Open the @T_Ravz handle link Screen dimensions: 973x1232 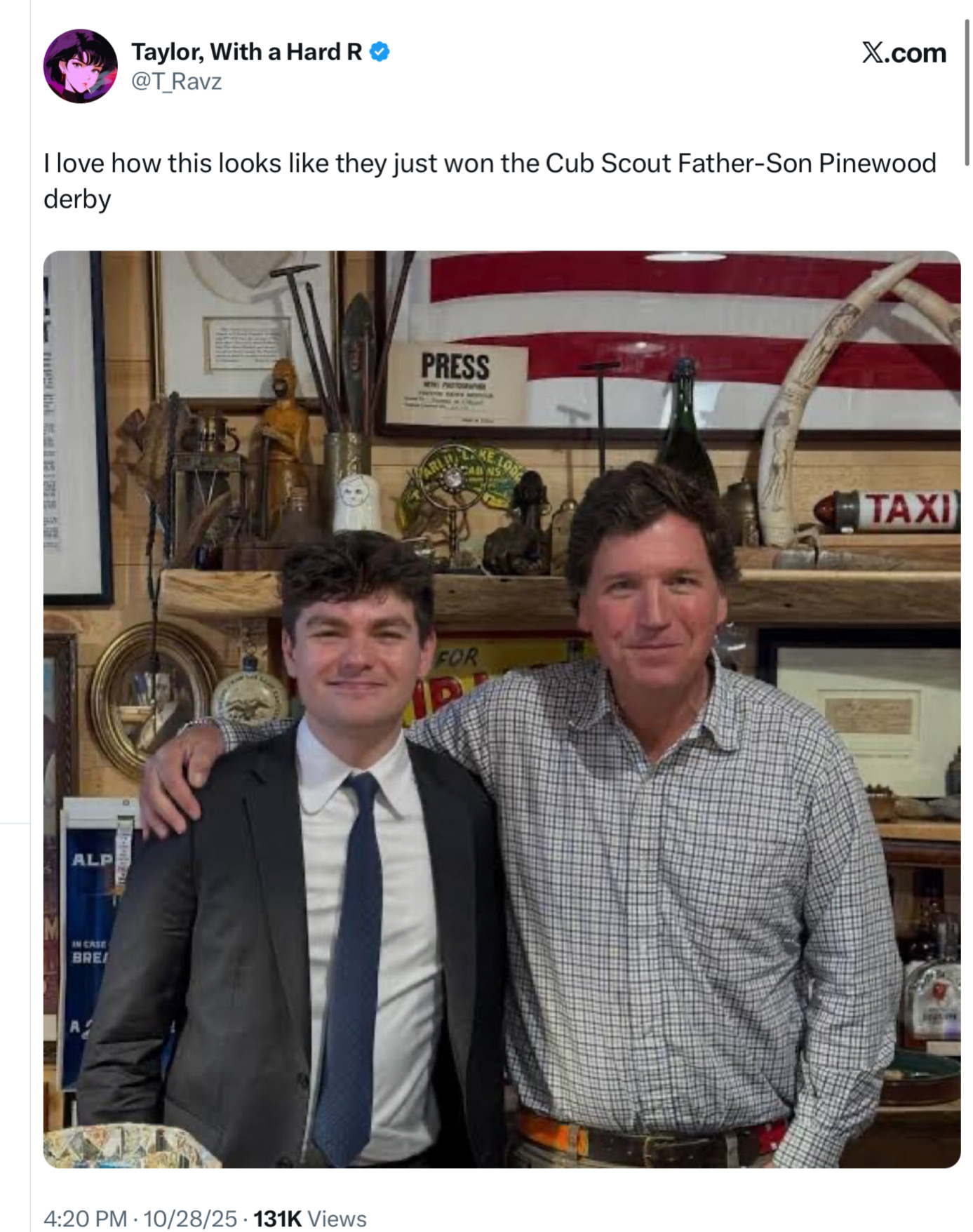pos(177,82)
